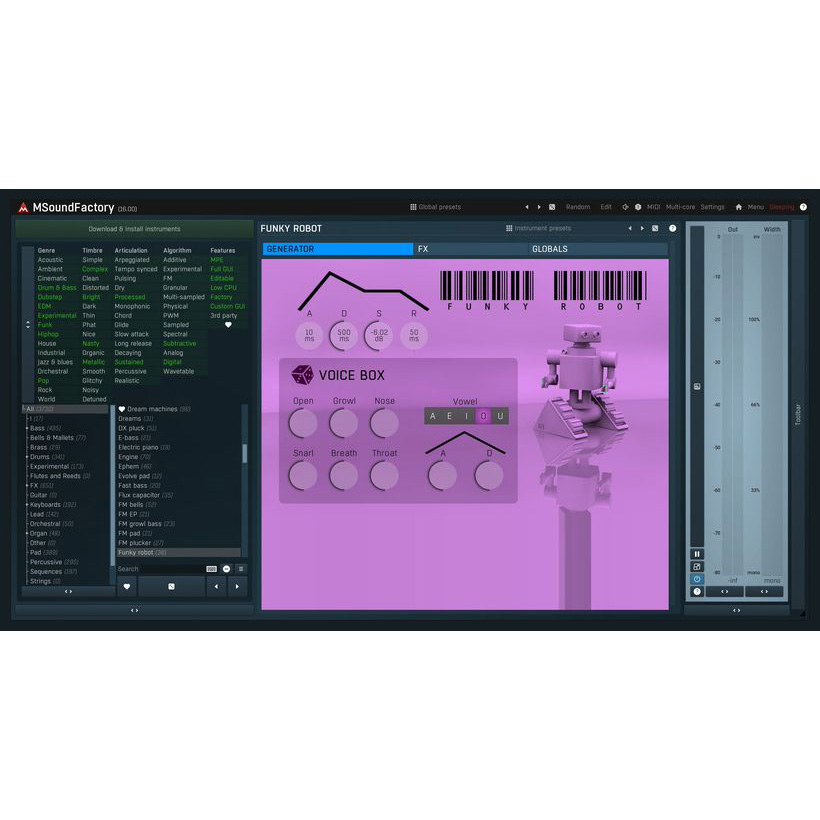820x820 pixels.
Task: Switch to the GLOBALS tab
Action: 598,249
